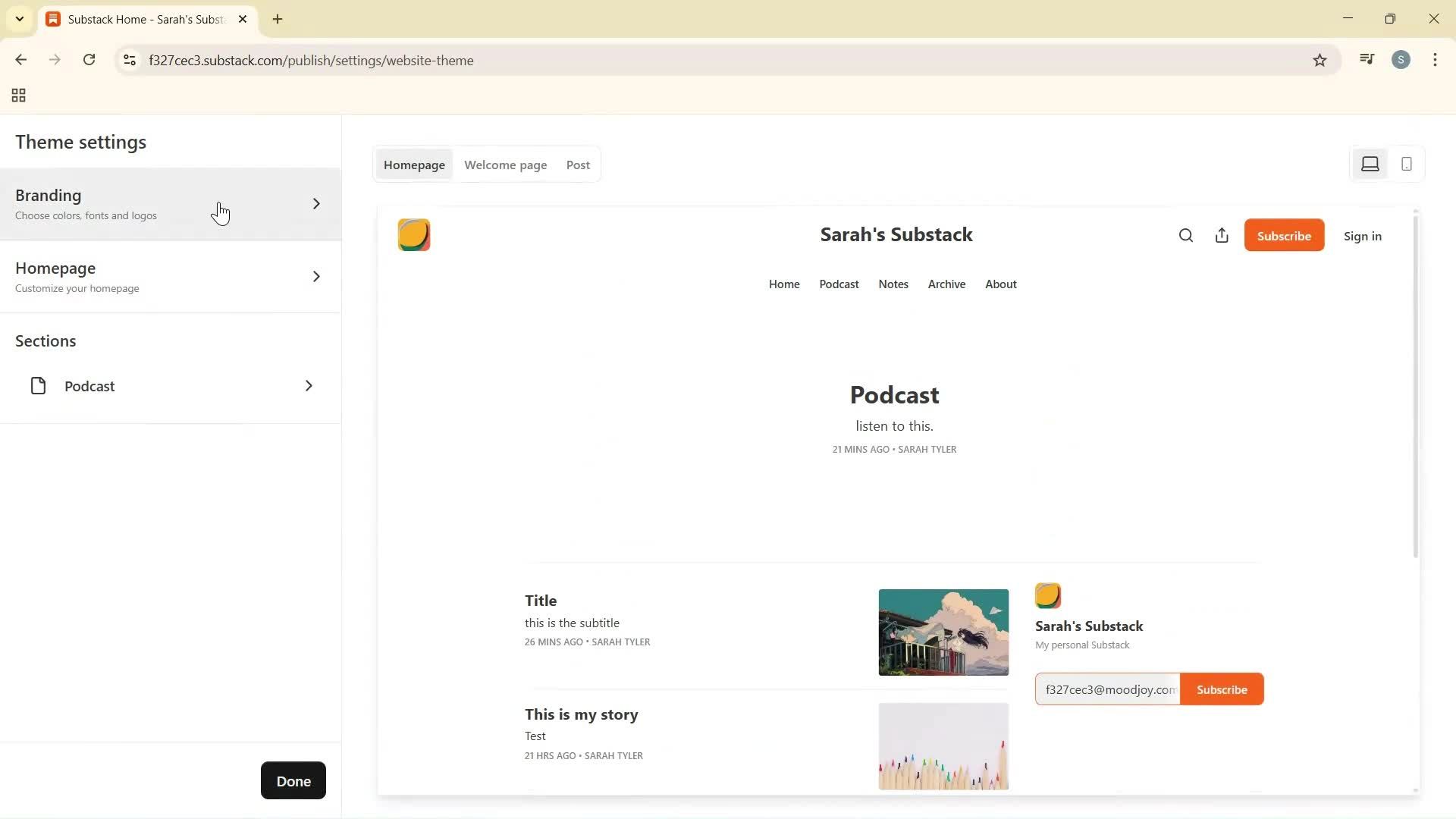This screenshot has height=819, width=1456.
Task: Switch to mobile preview icon
Action: pos(1407,165)
